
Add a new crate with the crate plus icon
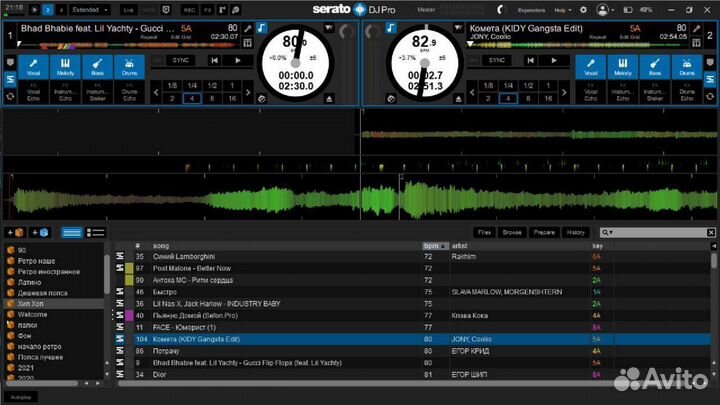[15, 232]
